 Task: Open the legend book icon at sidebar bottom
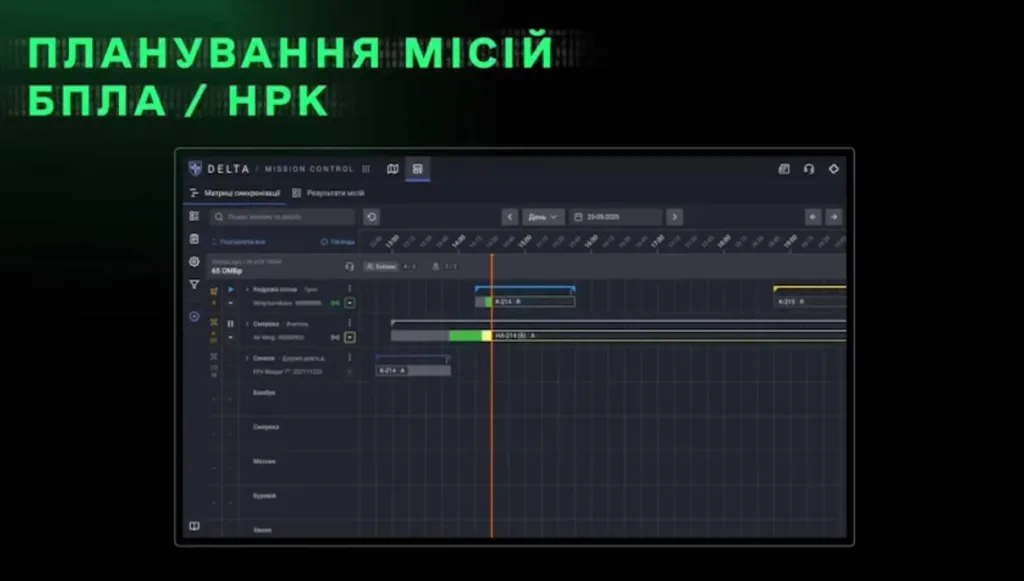[194, 526]
